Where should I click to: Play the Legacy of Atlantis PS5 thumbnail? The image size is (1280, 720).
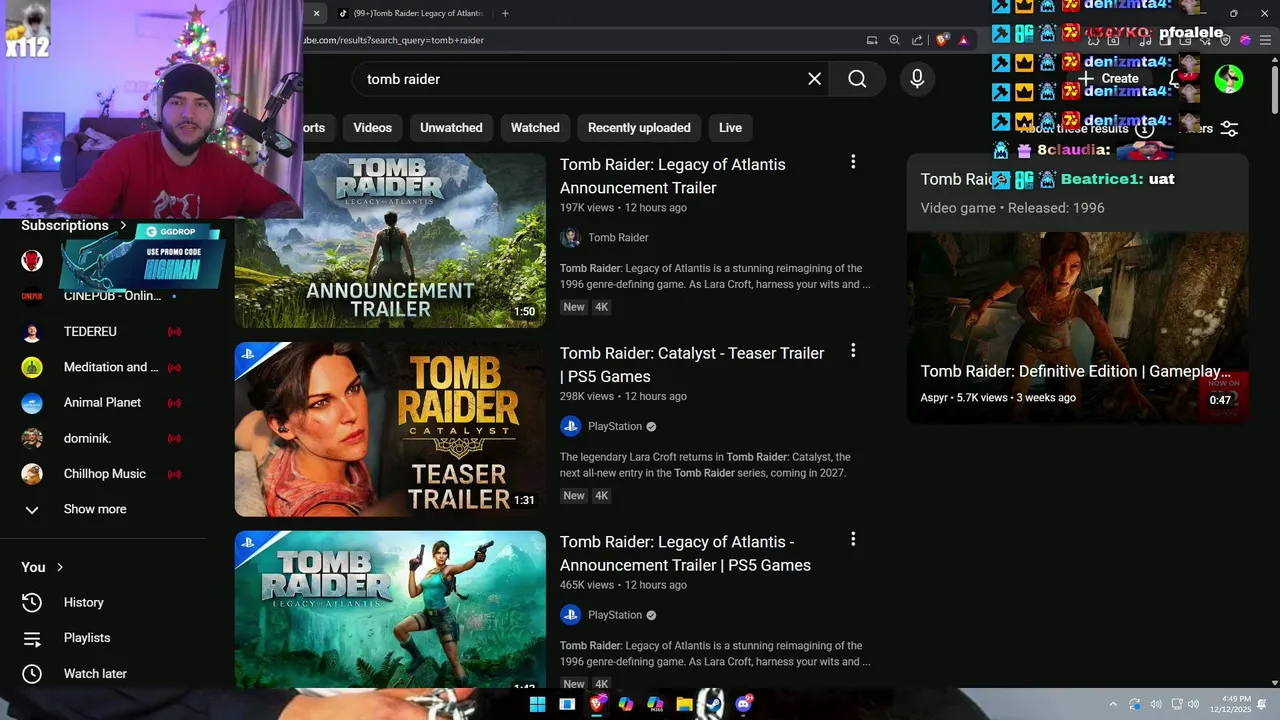pos(390,610)
